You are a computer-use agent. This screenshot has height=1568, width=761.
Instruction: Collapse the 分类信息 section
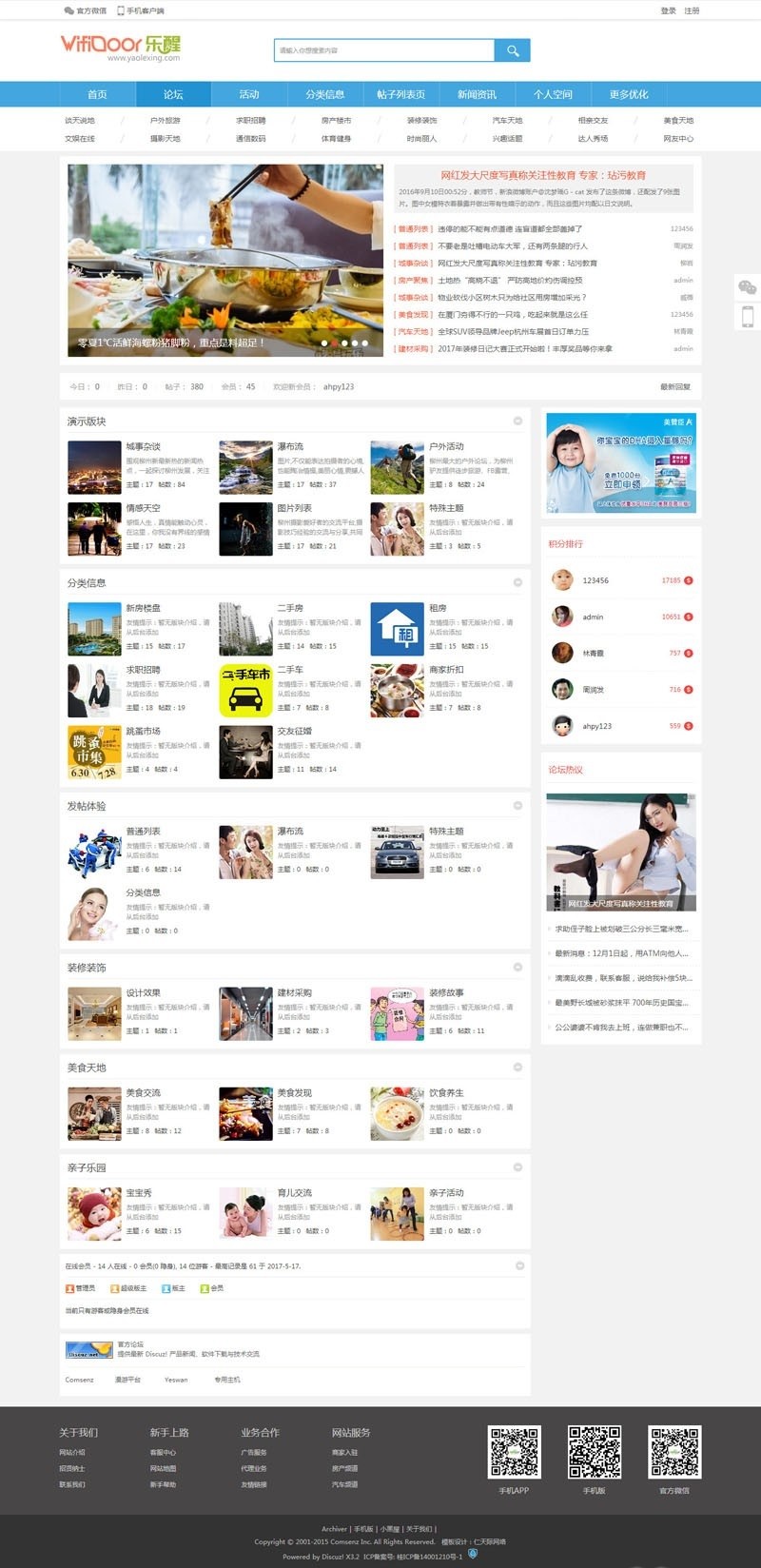click(517, 582)
